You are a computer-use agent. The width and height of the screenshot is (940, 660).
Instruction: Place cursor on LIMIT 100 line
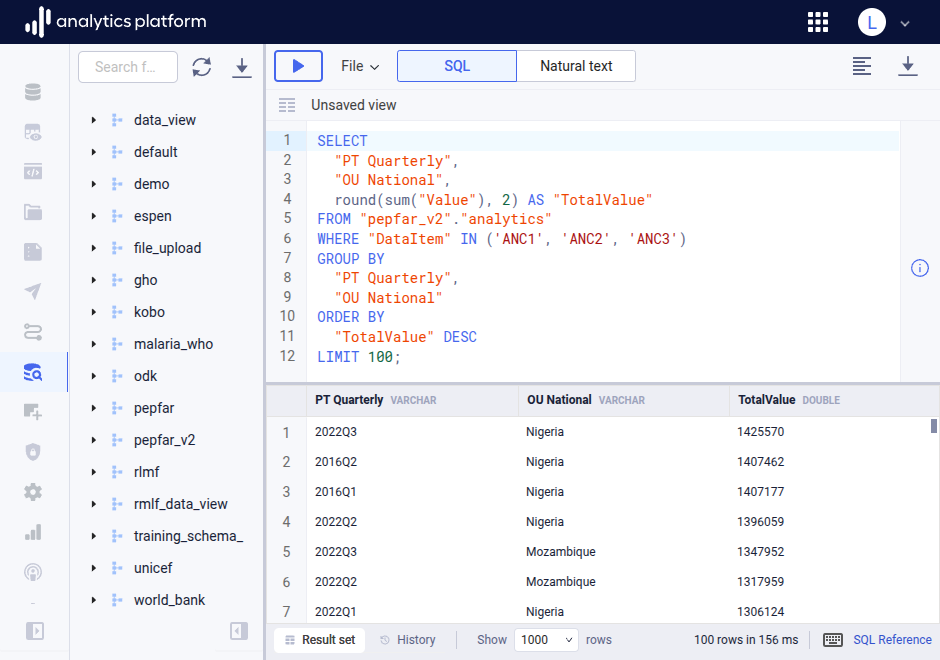click(x=358, y=357)
